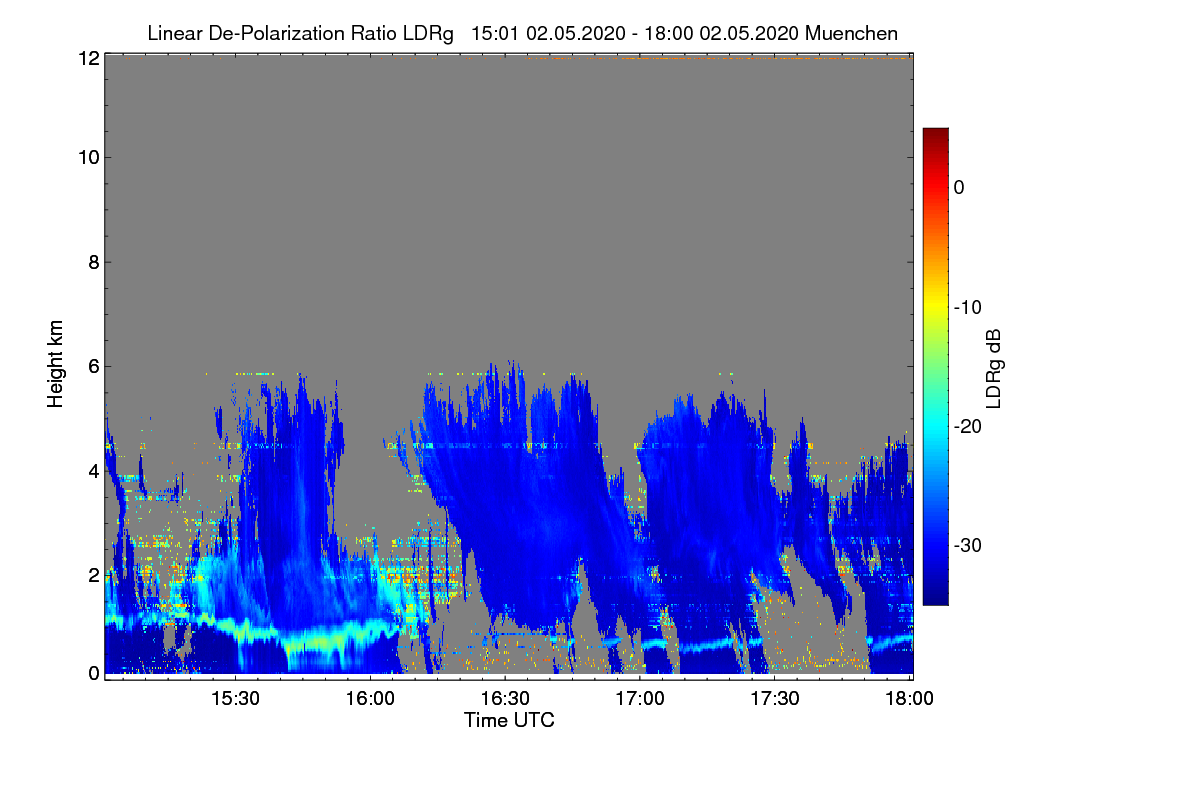Click the "15:30" time axis tick label

[x=236, y=700]
